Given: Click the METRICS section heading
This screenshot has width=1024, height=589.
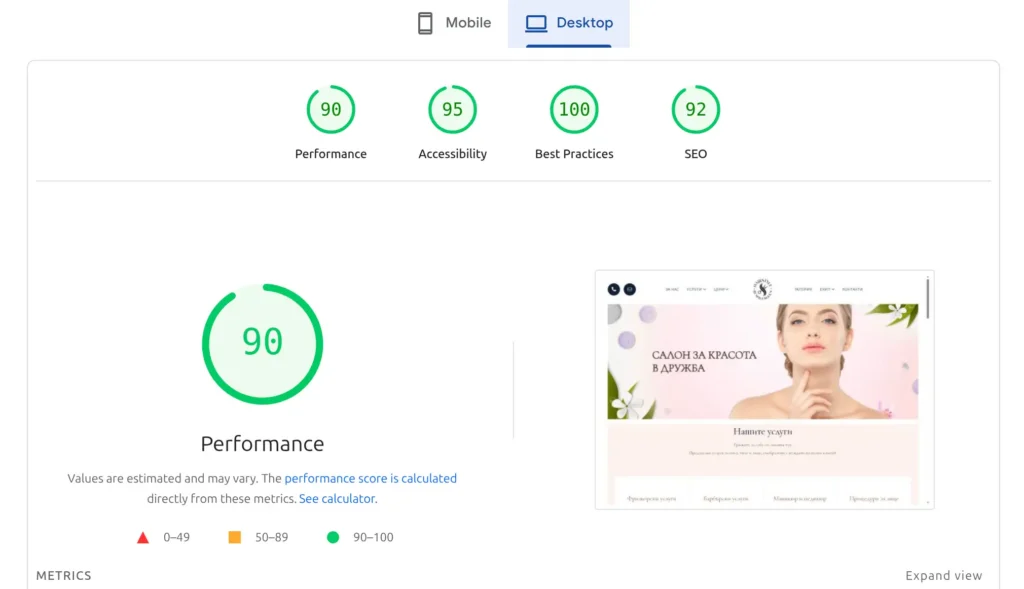Looking at the screenshot, I should [63, 575].
